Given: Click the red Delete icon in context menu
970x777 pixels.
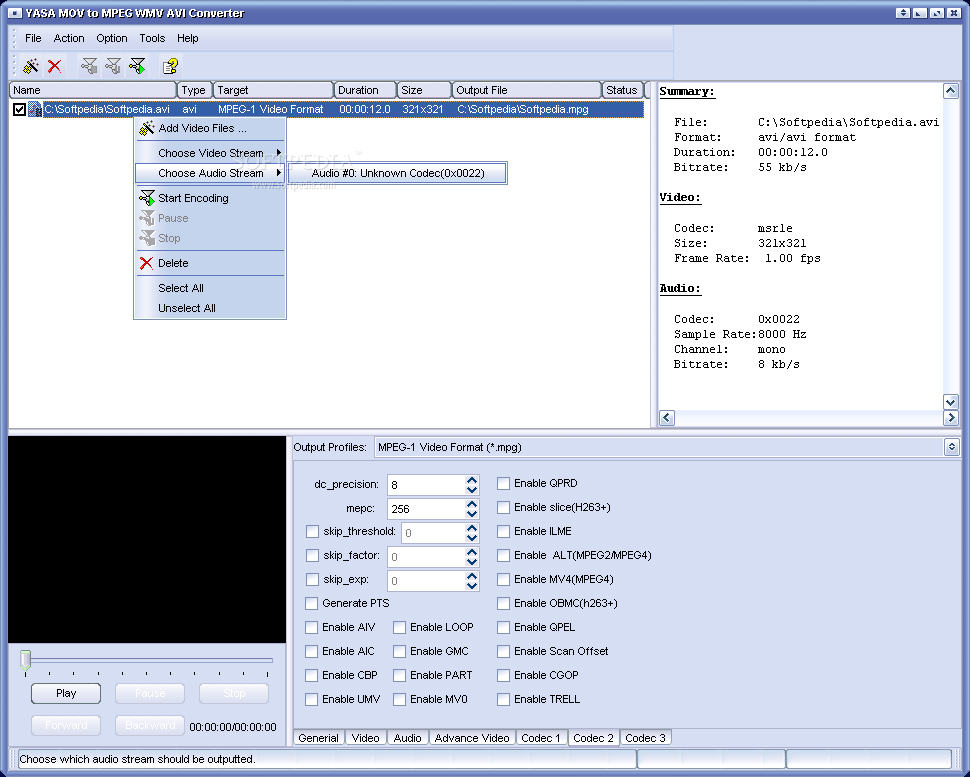Looking at the screenshot, I should (x=147, y=264).
